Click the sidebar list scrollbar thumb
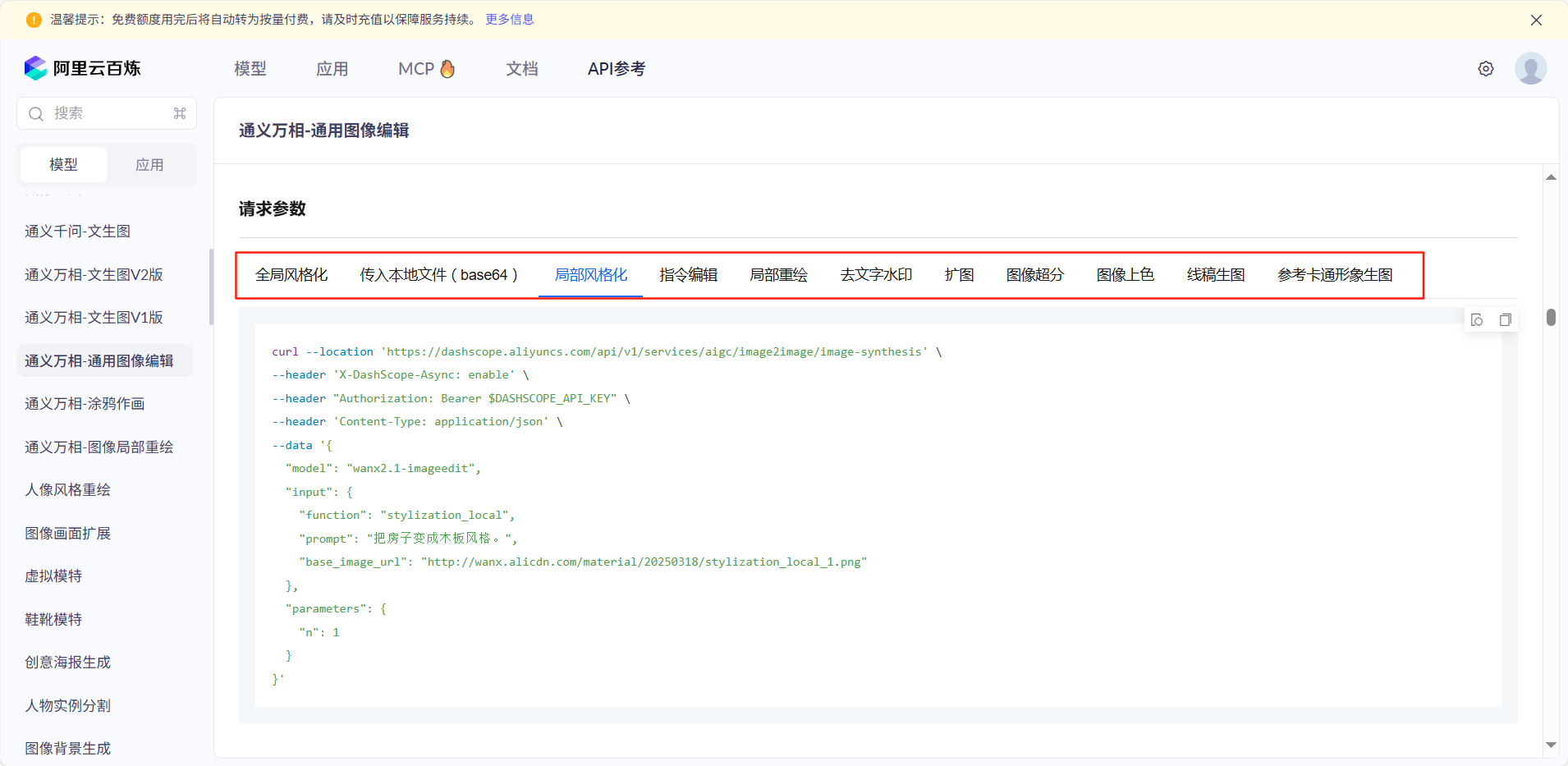This screenshot has height=766, width=1568. click(x=211, y=287)
